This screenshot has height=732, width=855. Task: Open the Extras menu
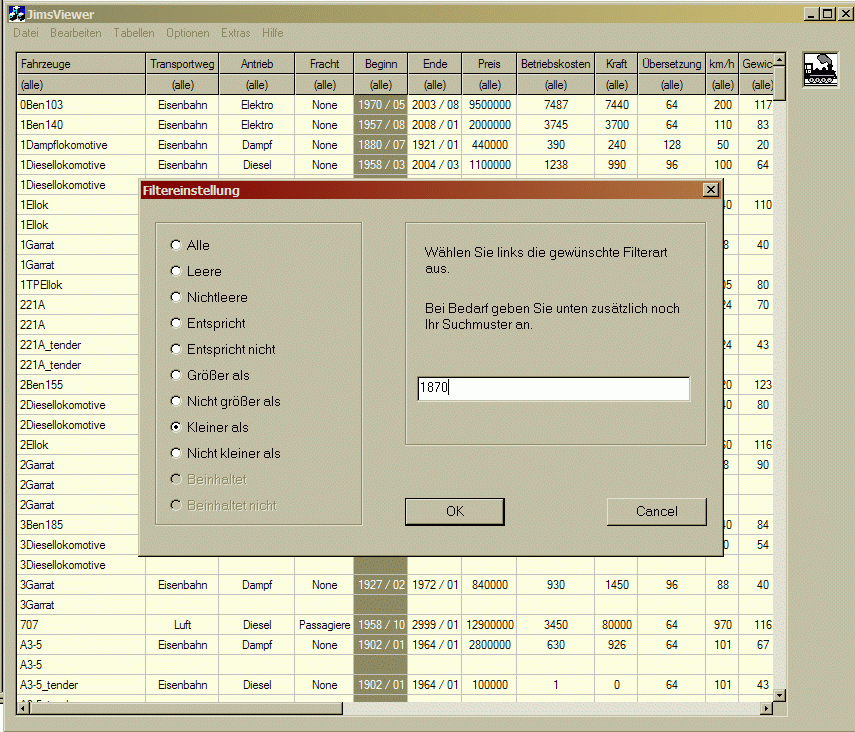pos(236,33)
